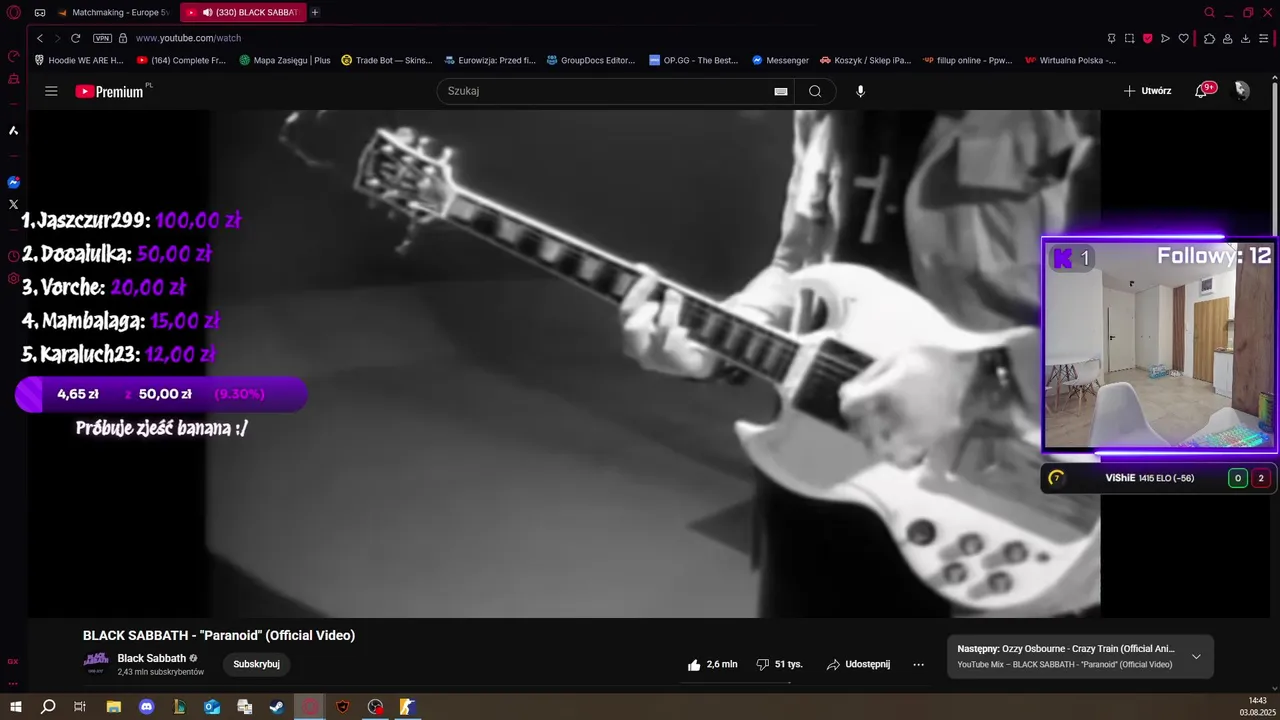Image resolution: width=1280 pixels, height=720 pixels.
Task: Click the Paranoid video player frame
Action: pos(655,363)
